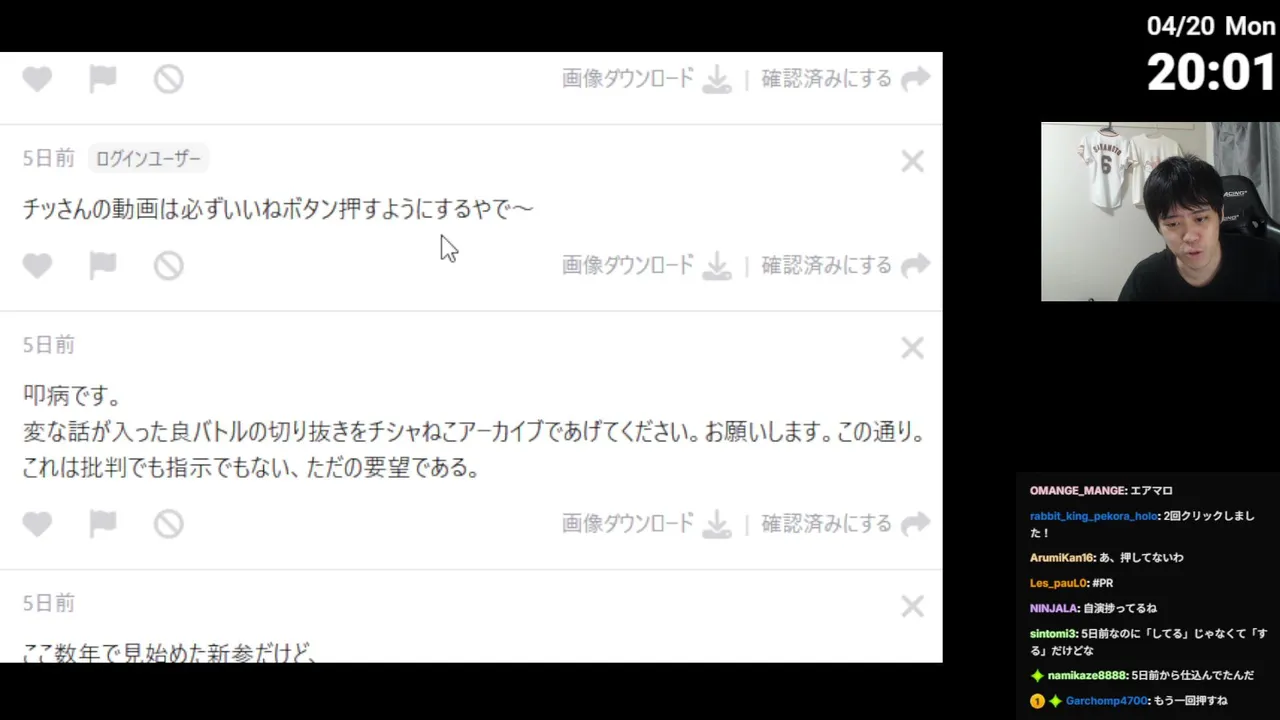
Task: Flag the チッさんの動画 message
Action: 103,265
